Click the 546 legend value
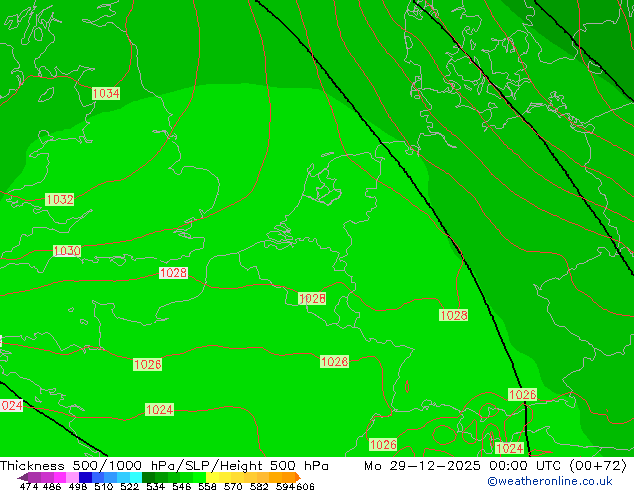Image resolution: width=634 pixels, height=490 pixels. pyautogui.click(x=181, y=486)
